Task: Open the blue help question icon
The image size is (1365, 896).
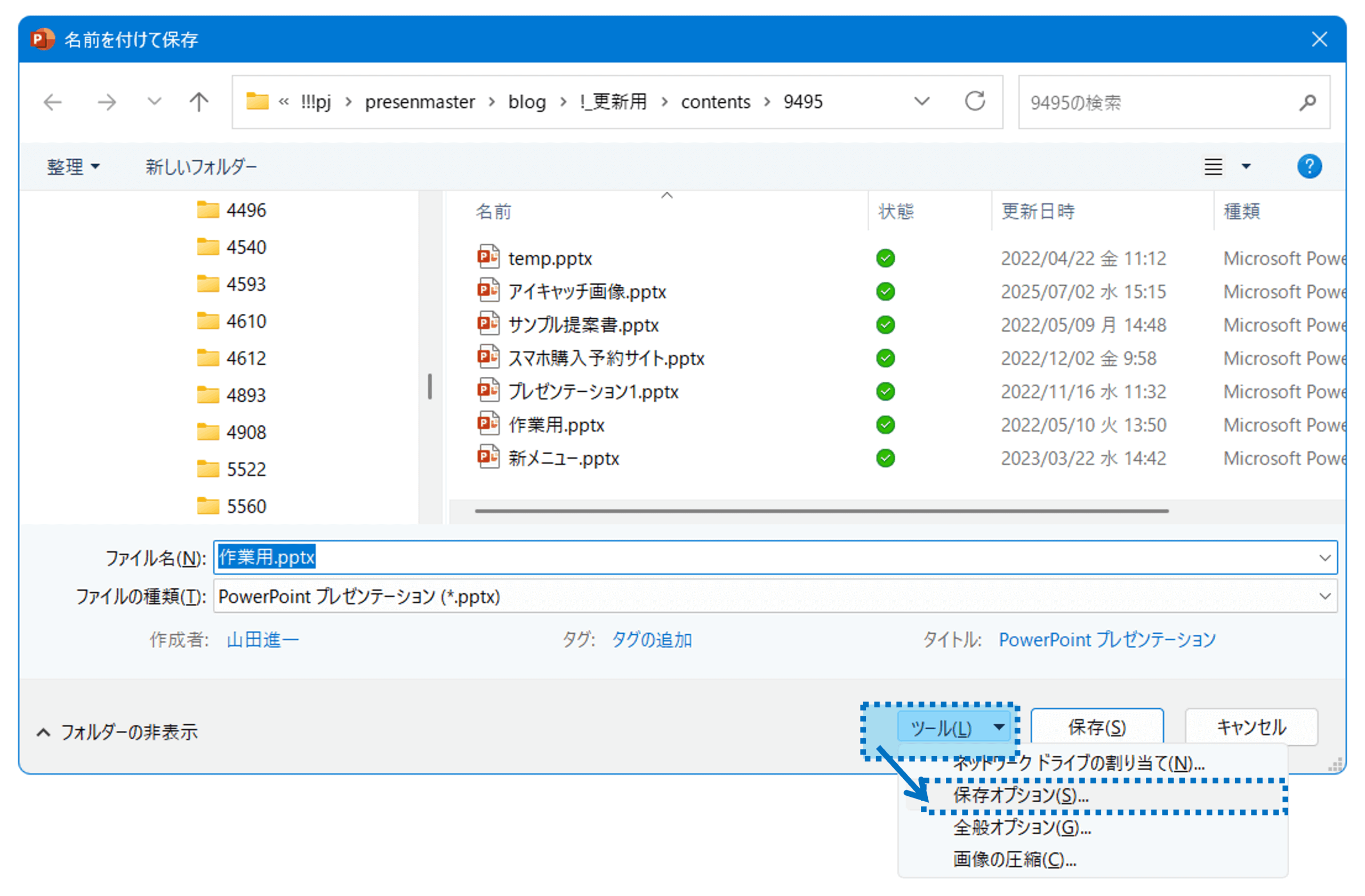Action: pyautogui.click(x=1310, y=167)
